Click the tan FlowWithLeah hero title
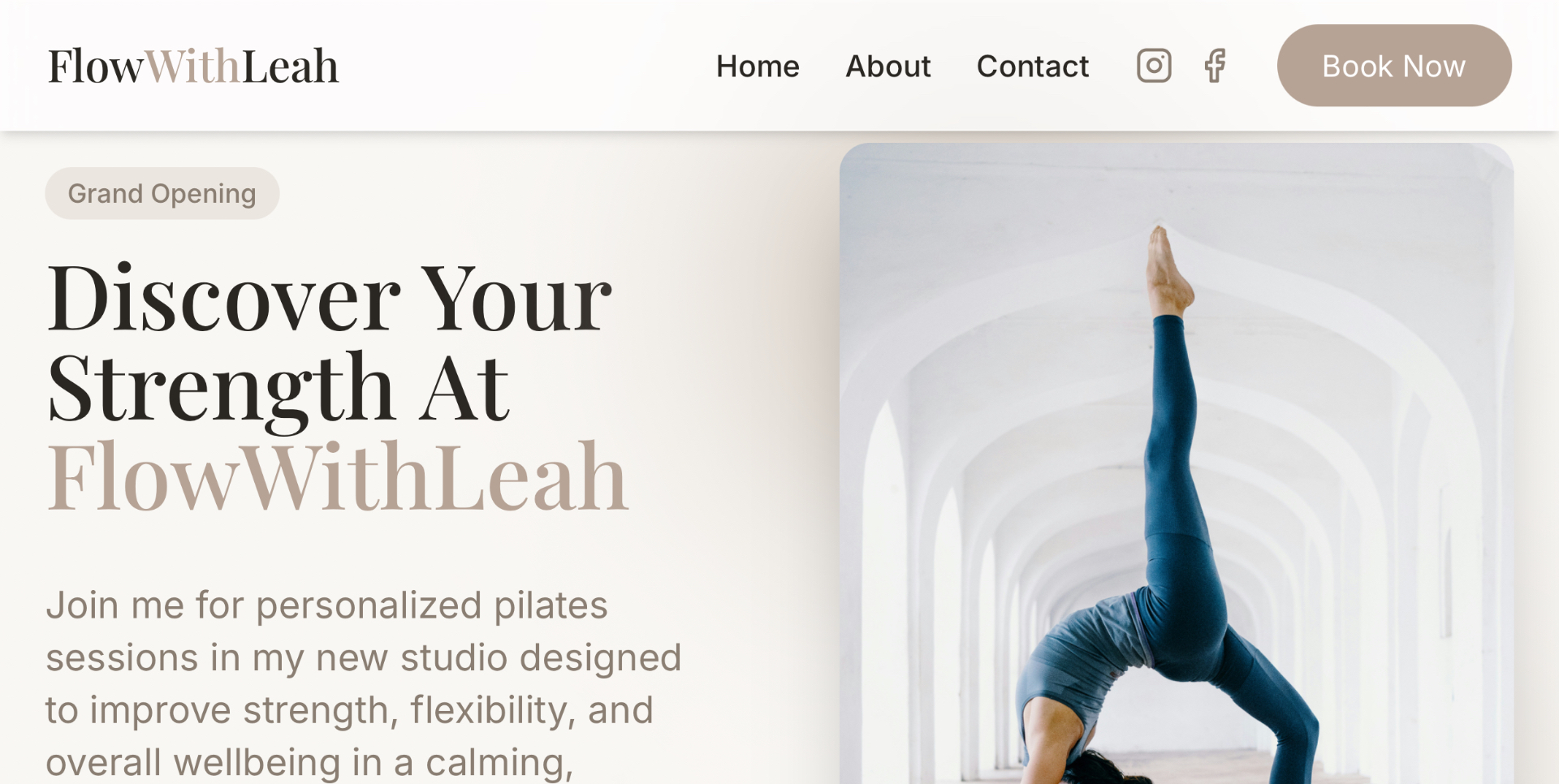The image size is (1559, 784). pos(338,476)
